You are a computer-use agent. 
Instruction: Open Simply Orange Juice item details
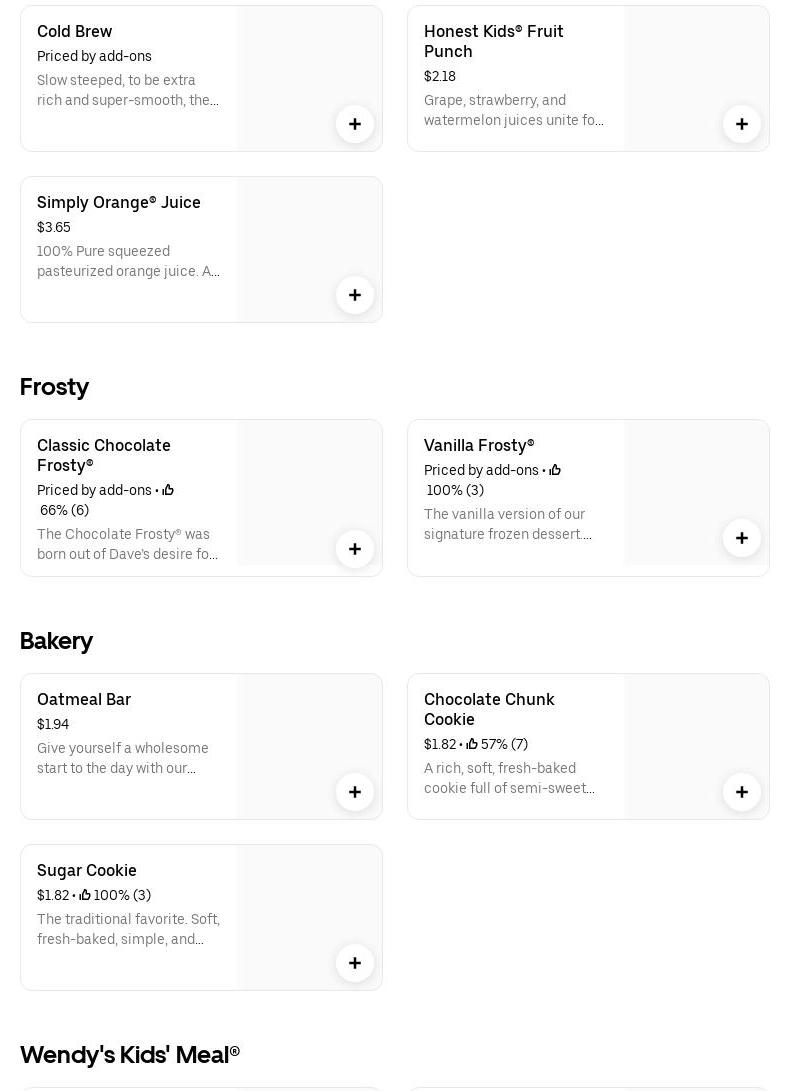coord(119,203)
